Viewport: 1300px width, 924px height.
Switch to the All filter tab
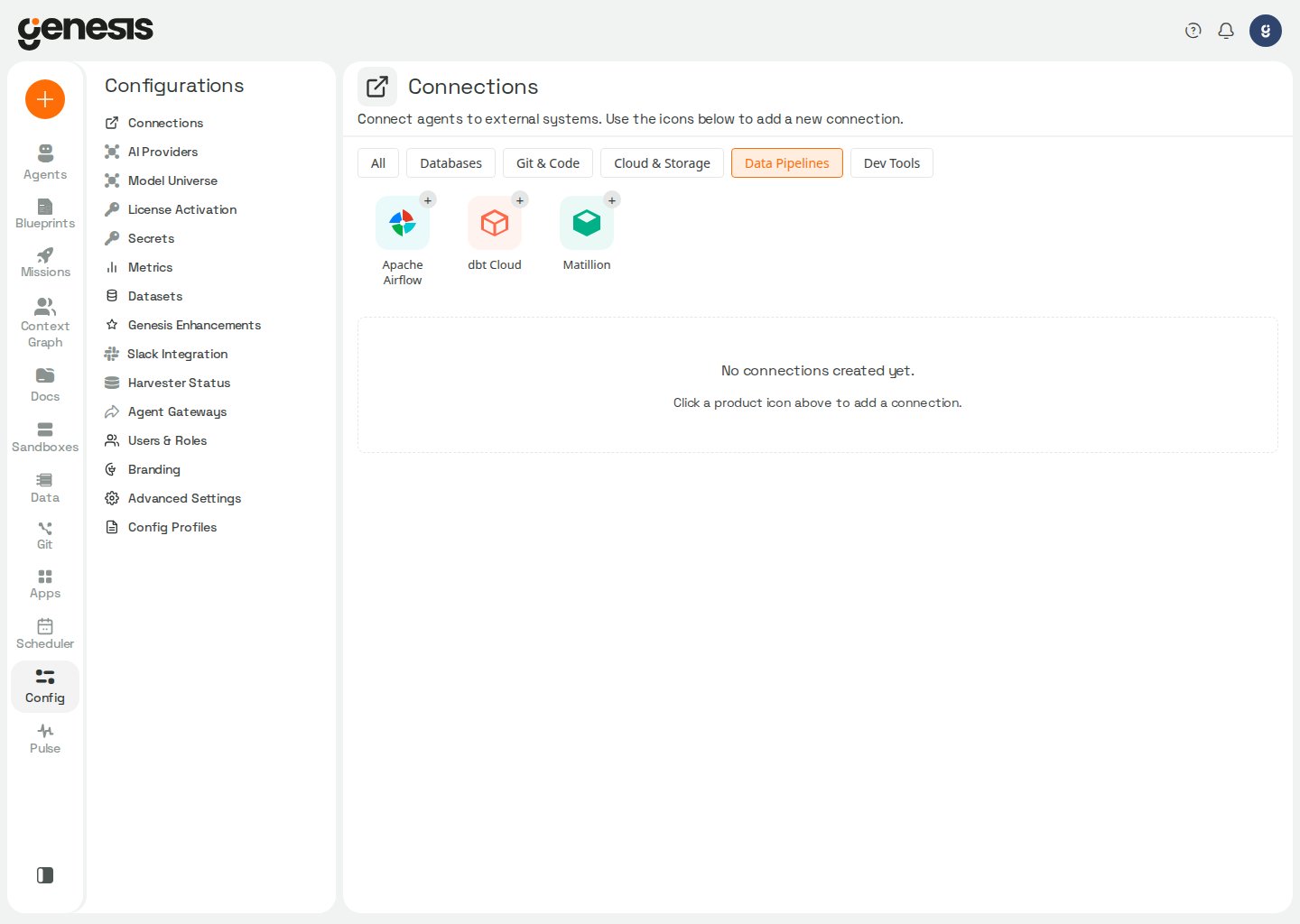point(378,163)
